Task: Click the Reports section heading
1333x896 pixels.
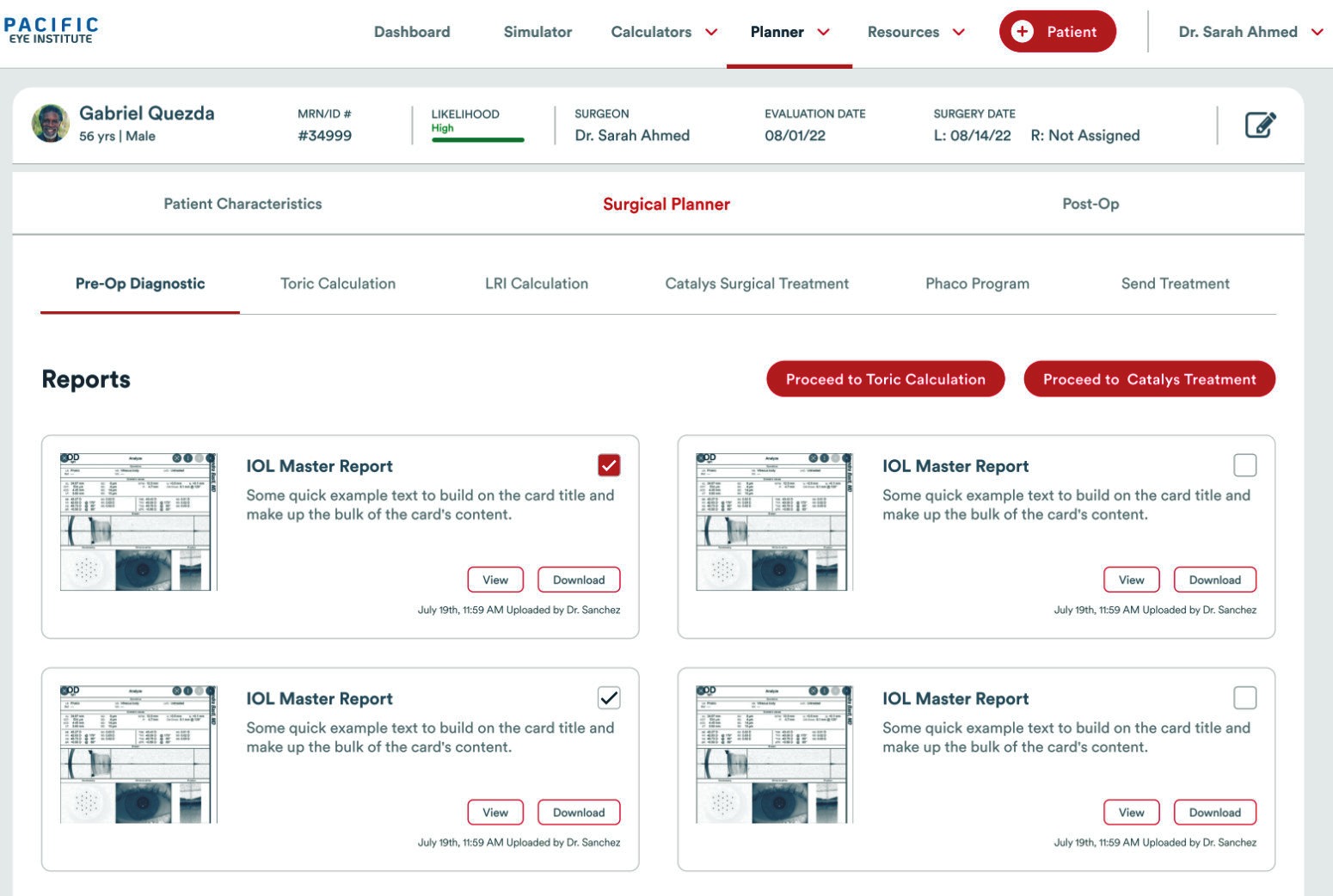Action: [86, 379]
